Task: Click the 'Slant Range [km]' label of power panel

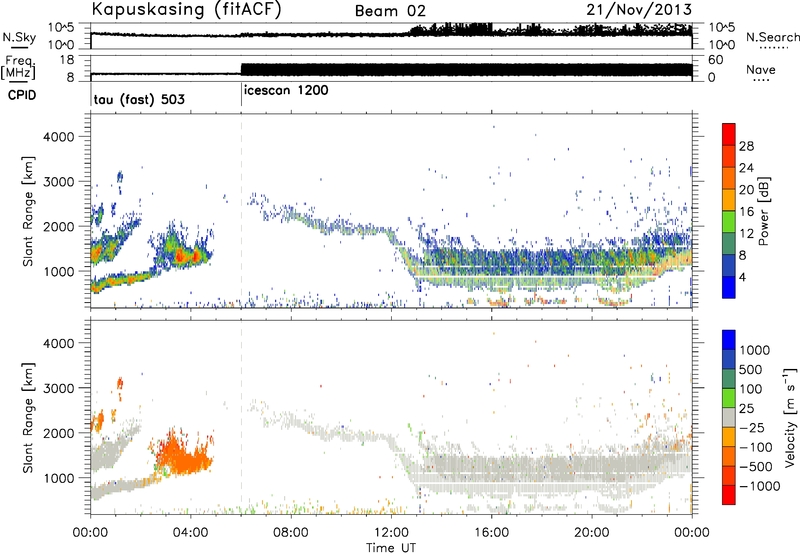Action: (x=28, y=211)
